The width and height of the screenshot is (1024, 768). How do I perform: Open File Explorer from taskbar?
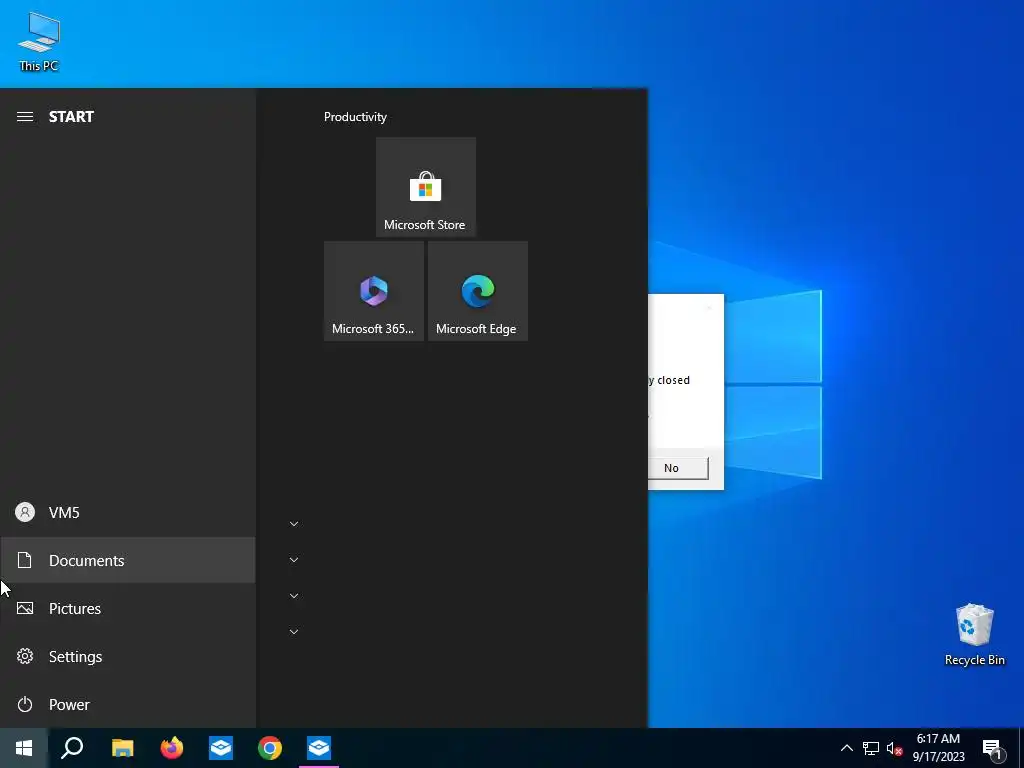(122, 748)
